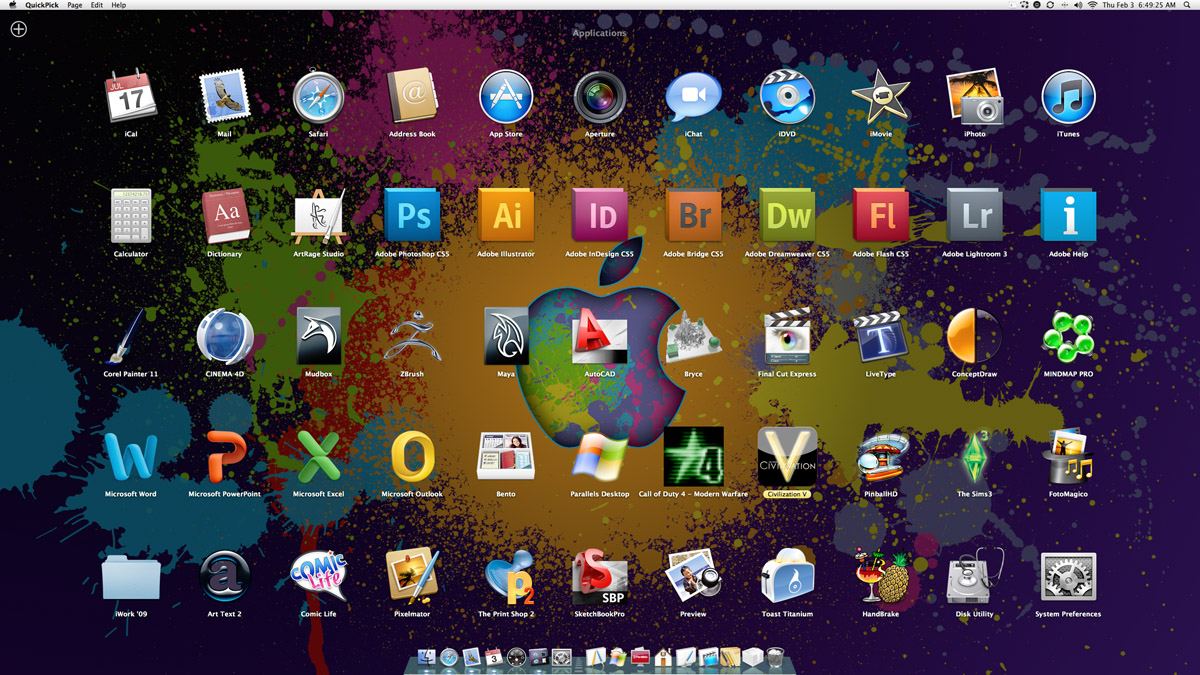The width and height of the screenshot is (1200, 675).
Task: Open Microsoft Excel icon
Action: [318, 457]
